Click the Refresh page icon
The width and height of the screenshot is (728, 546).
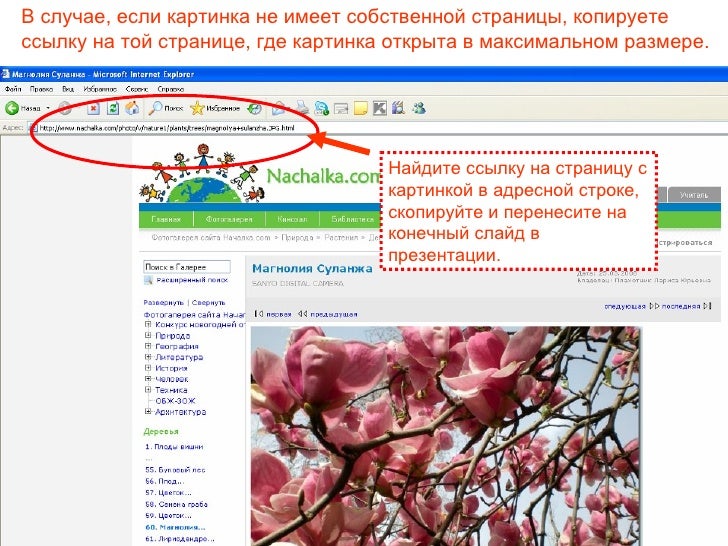point(113,109)
